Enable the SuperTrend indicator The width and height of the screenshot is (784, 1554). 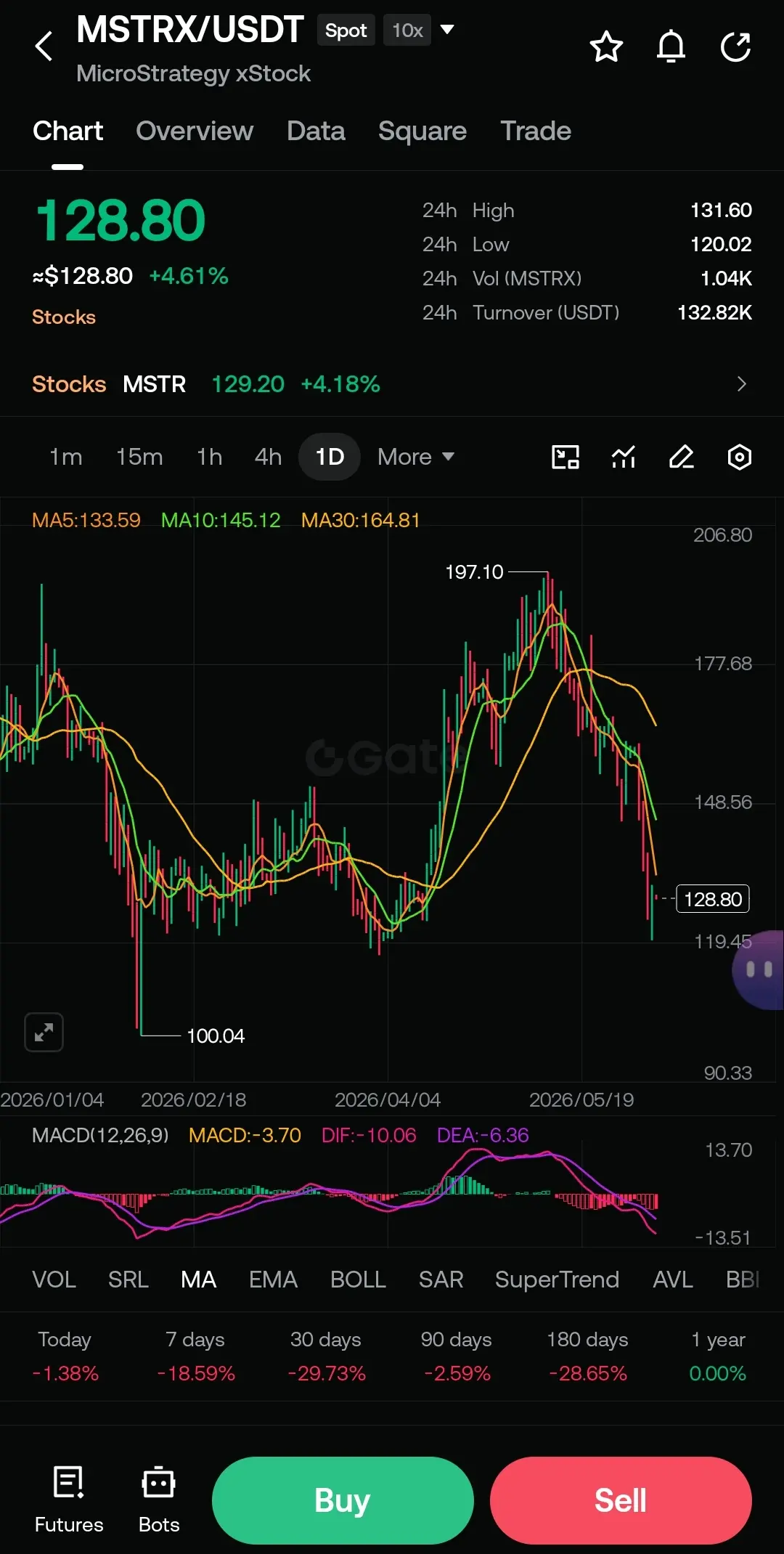pos(557,1280)
